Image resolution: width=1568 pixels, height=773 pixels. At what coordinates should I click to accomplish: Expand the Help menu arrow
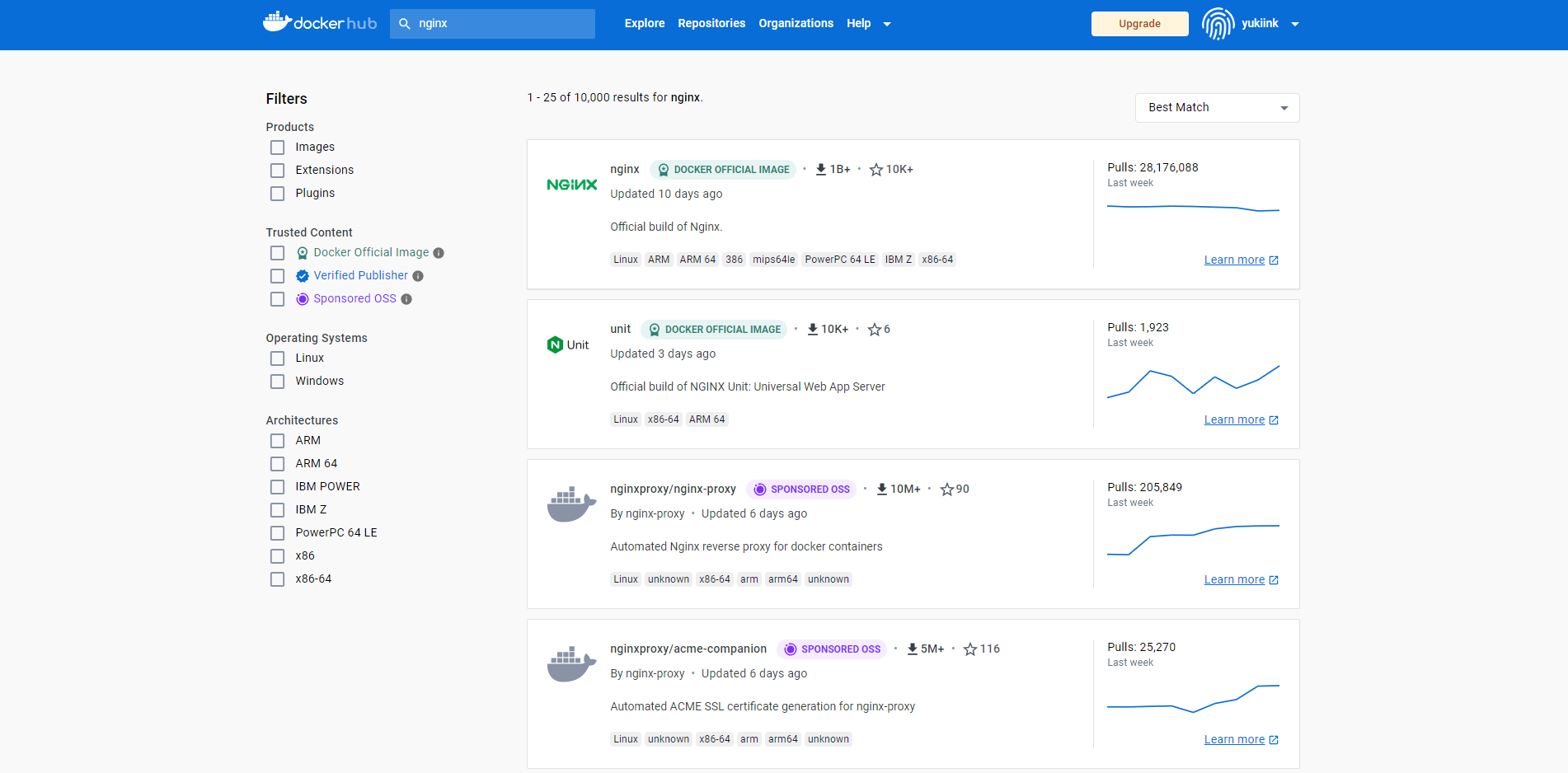click(887, 24)
